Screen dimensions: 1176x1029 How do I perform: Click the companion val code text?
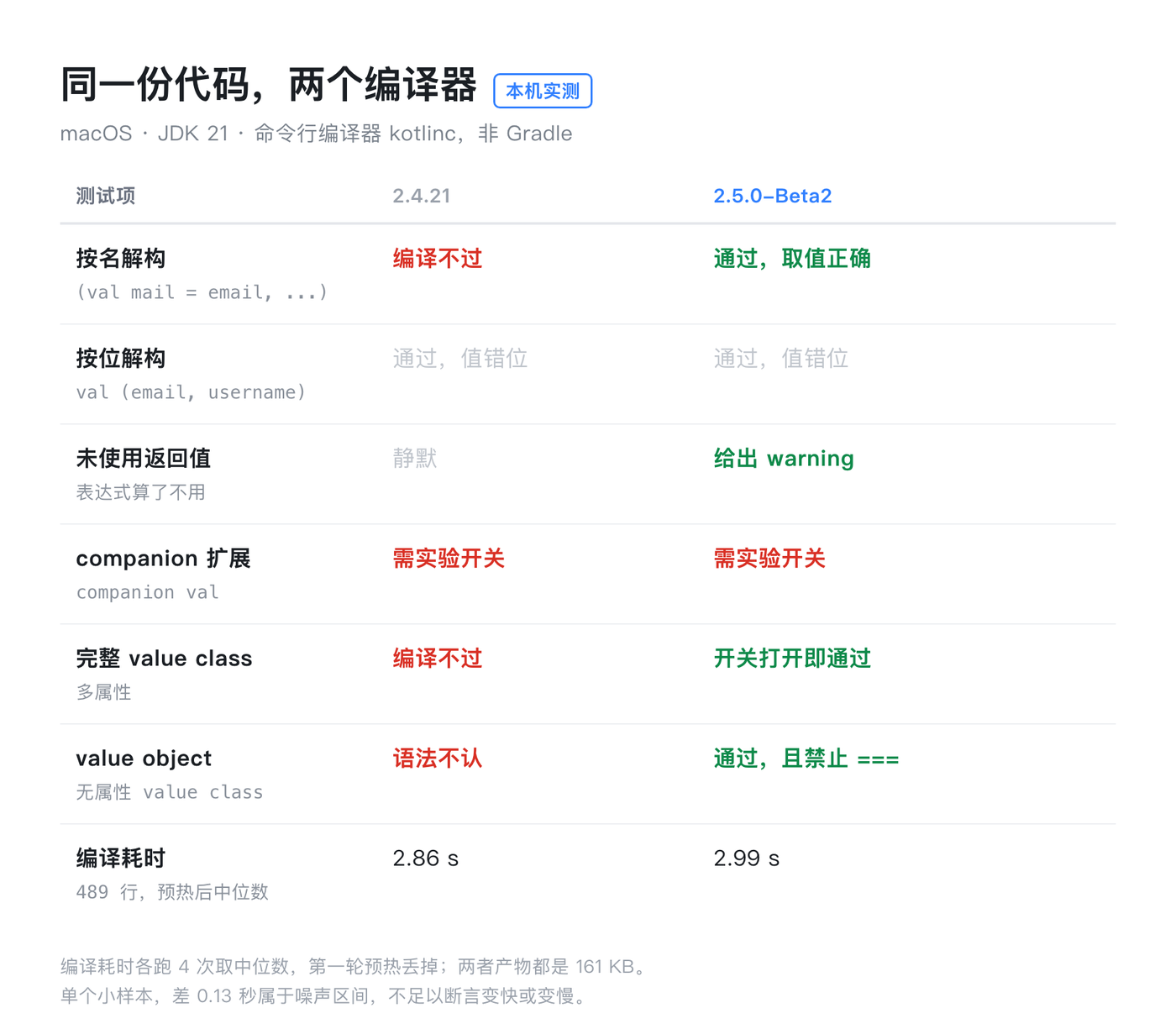click(x=148, y=592)
